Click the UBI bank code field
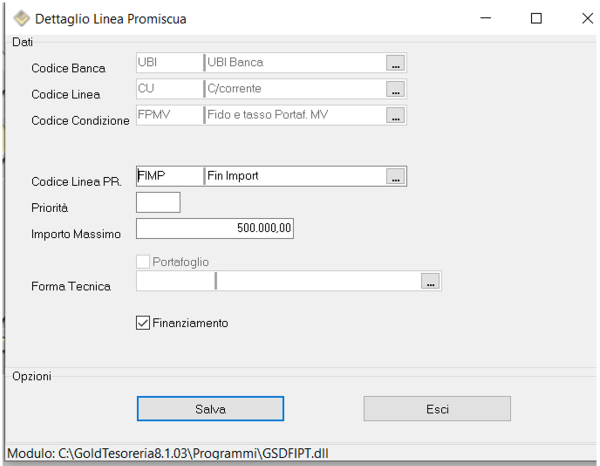Screen dimensions: 600x466 (x=167, y=63)
